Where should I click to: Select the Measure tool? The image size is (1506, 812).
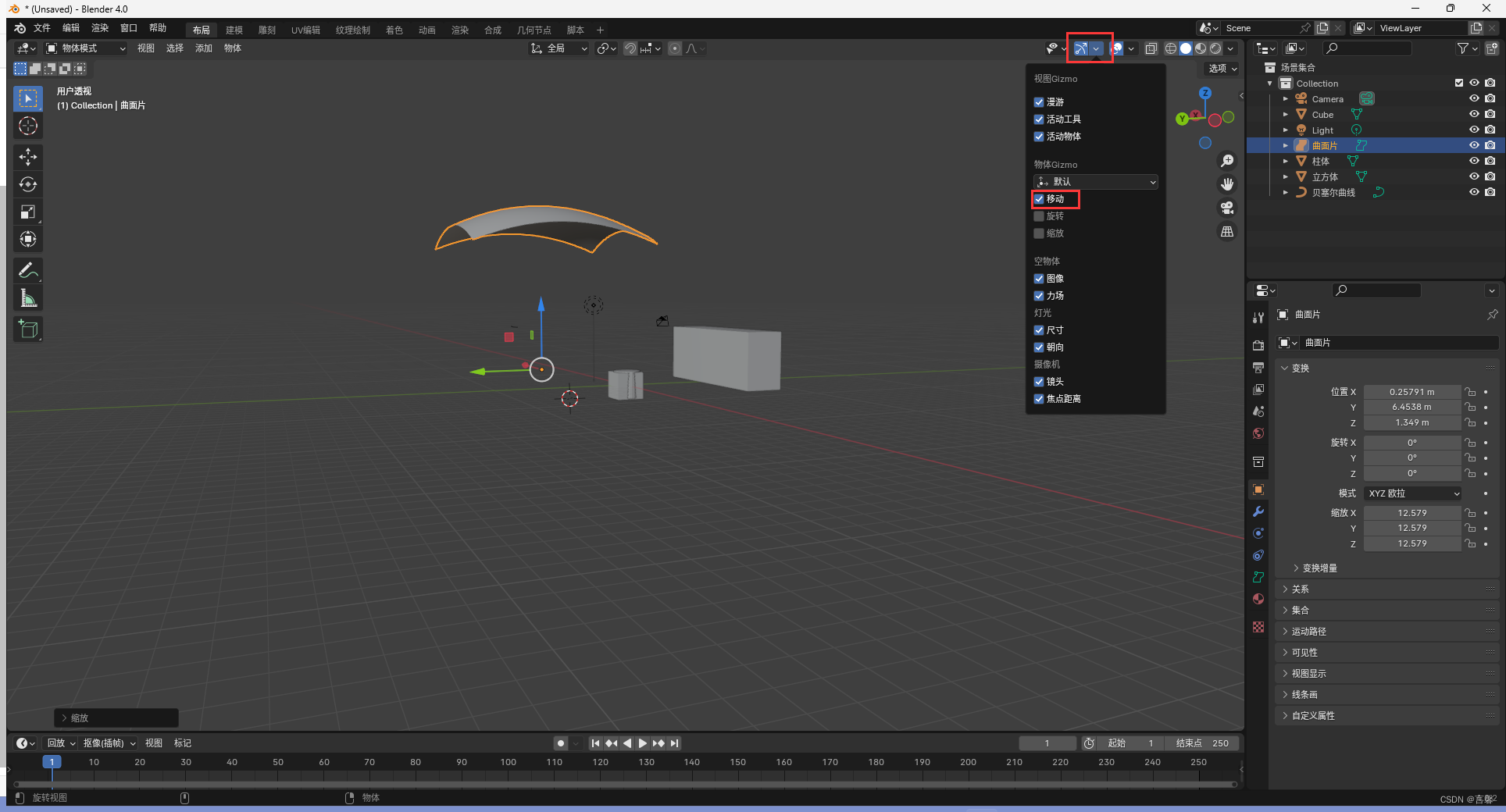tap(28, 297)
